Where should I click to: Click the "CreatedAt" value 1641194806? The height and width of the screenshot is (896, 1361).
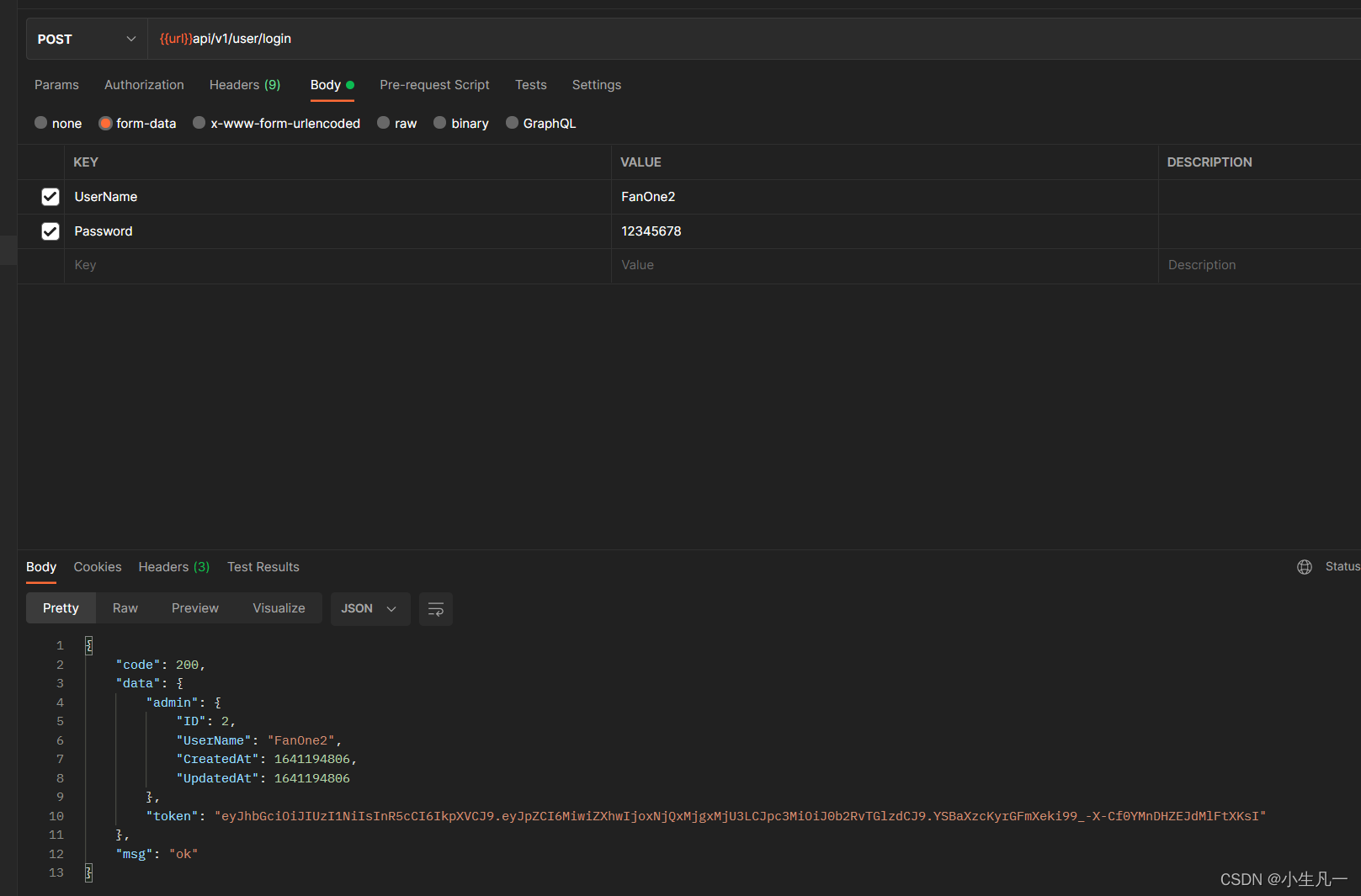tap(312, 760)
